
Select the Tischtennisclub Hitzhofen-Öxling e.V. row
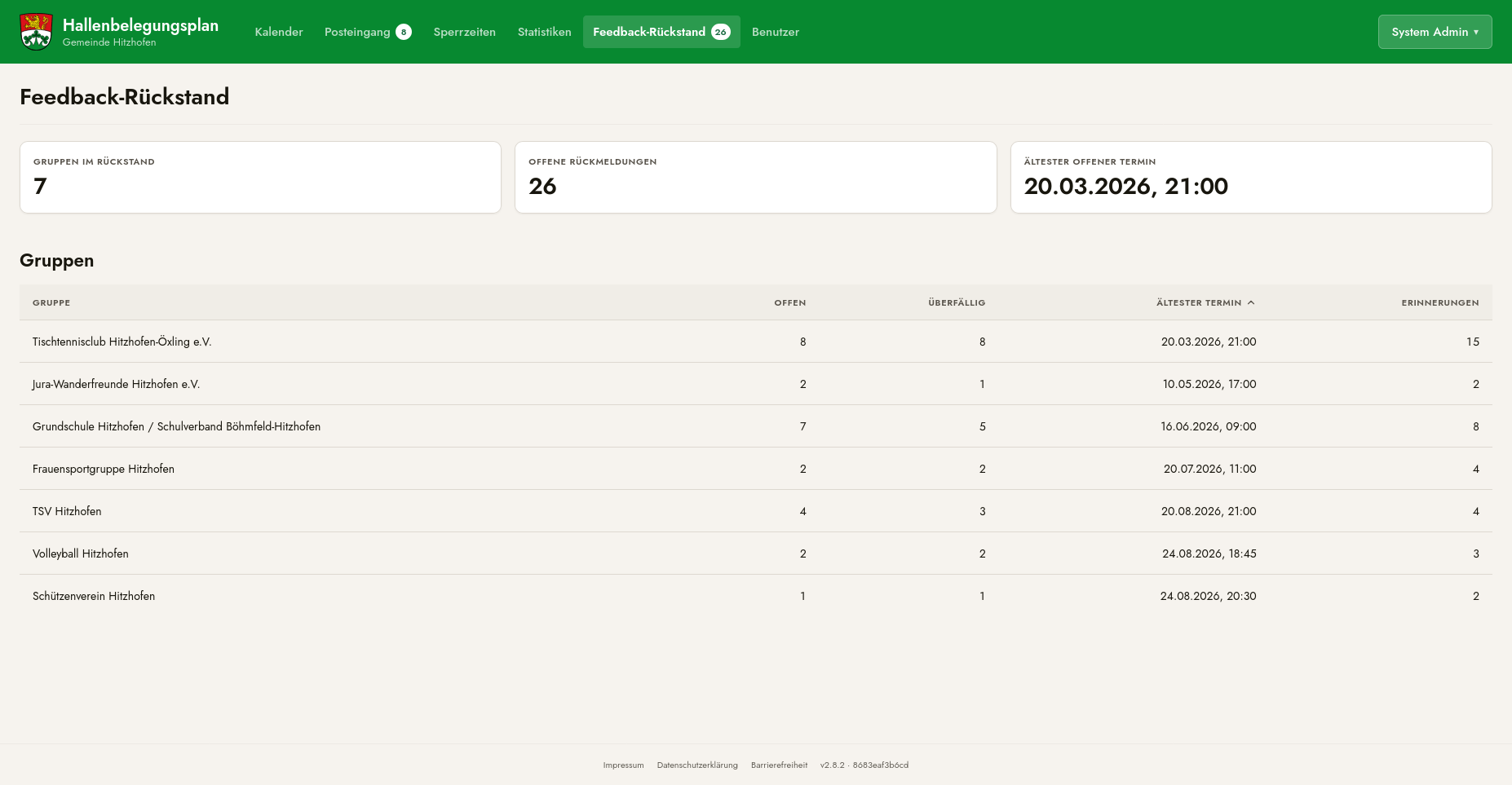pos(756,342)
